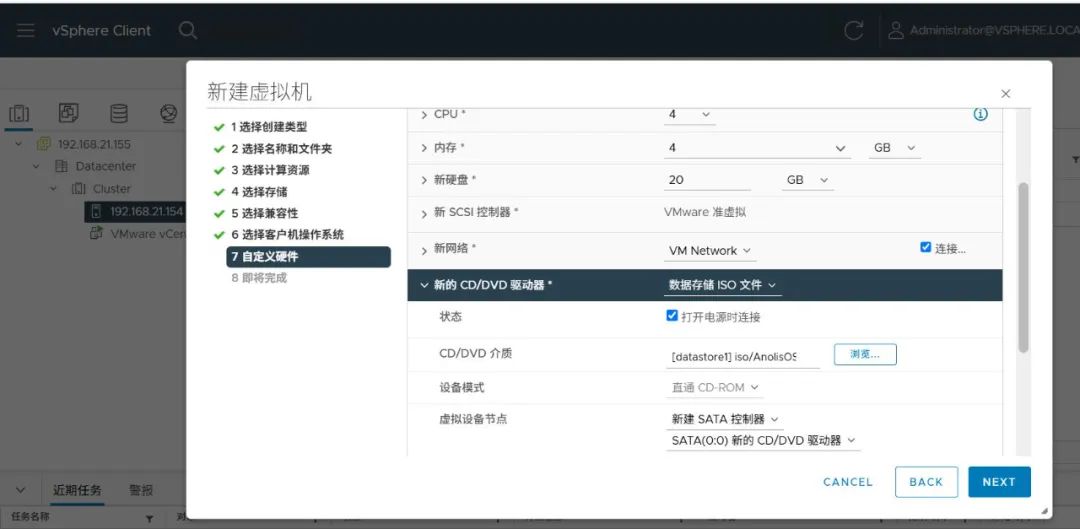
Task: Open the 数据存储 ISO 文件 dropdown
Action: point(723,285)
